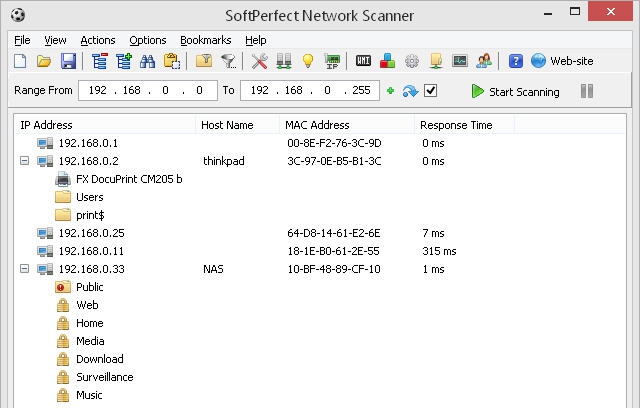Click the green plus add range icon

point(390,91)
